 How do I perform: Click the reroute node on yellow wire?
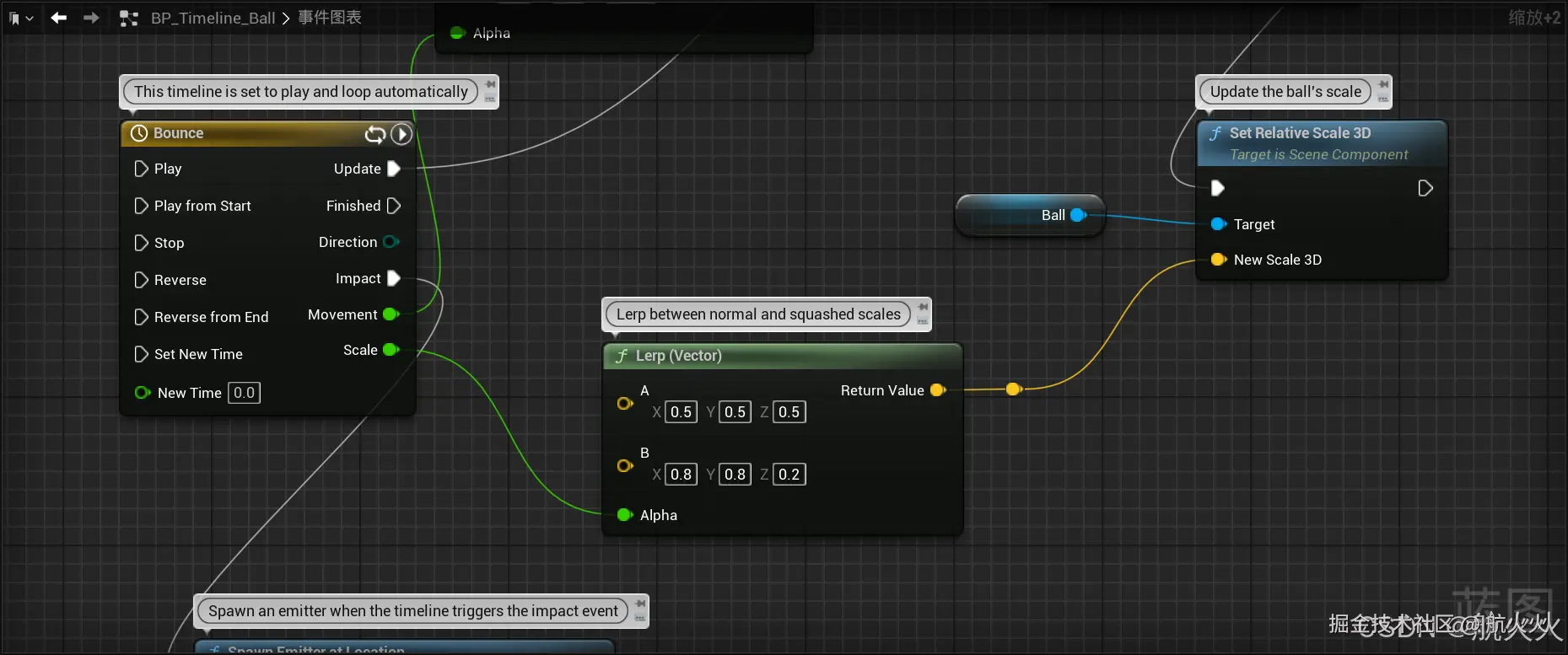[1014, 389]
